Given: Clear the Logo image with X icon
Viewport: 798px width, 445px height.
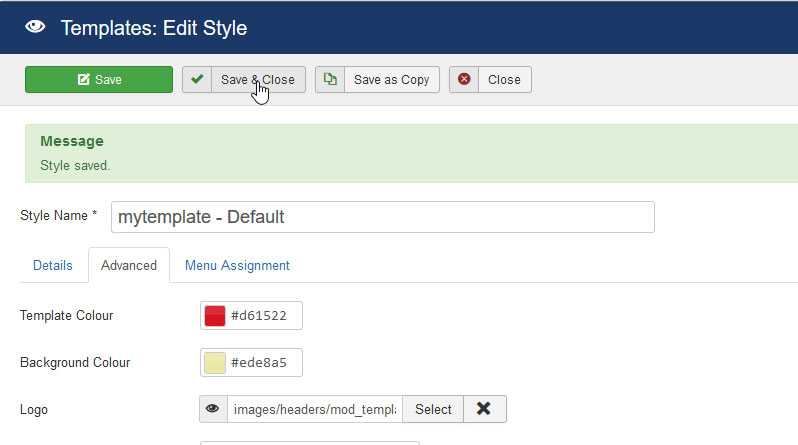Looking at the screenshot, I should click(x=484, y=409).
